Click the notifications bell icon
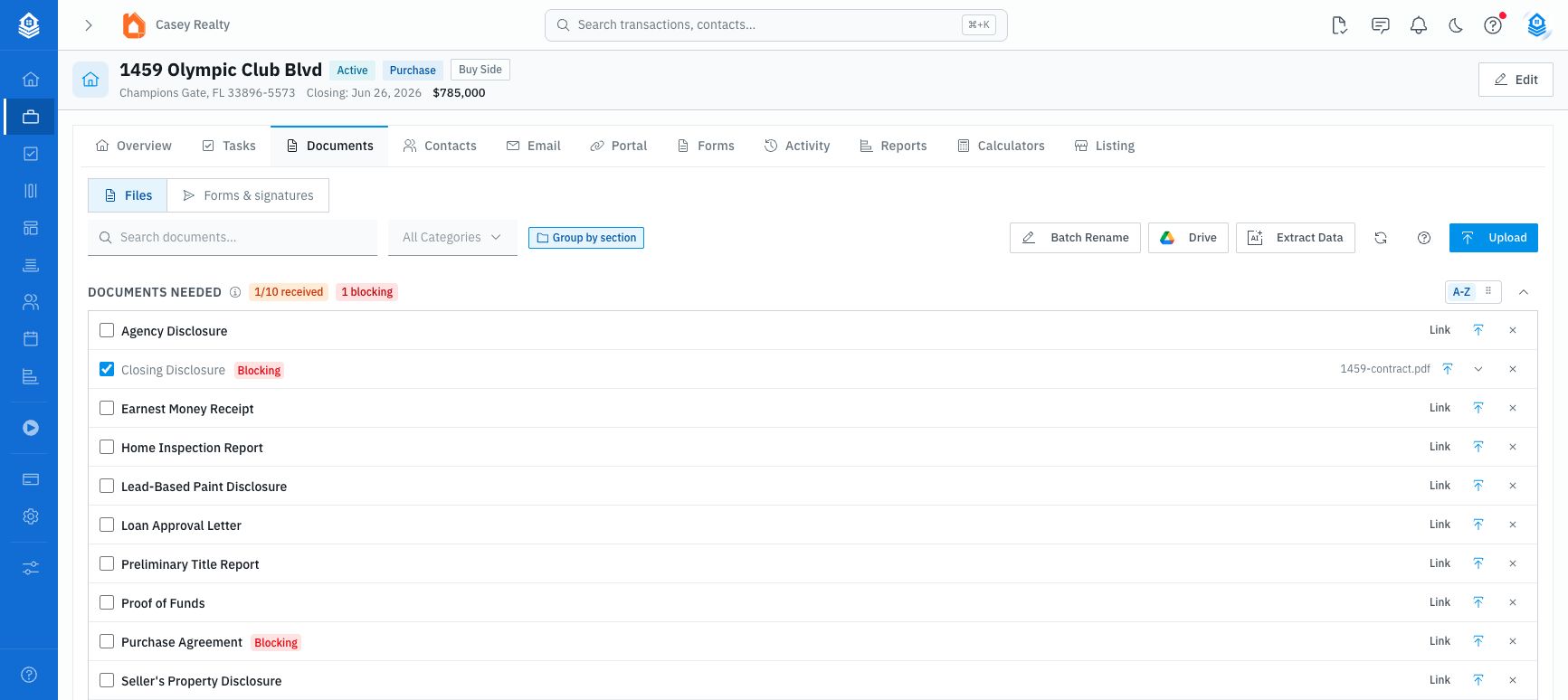The width and height of the screenshot is (1568, 700). [x=1419, y=25]
